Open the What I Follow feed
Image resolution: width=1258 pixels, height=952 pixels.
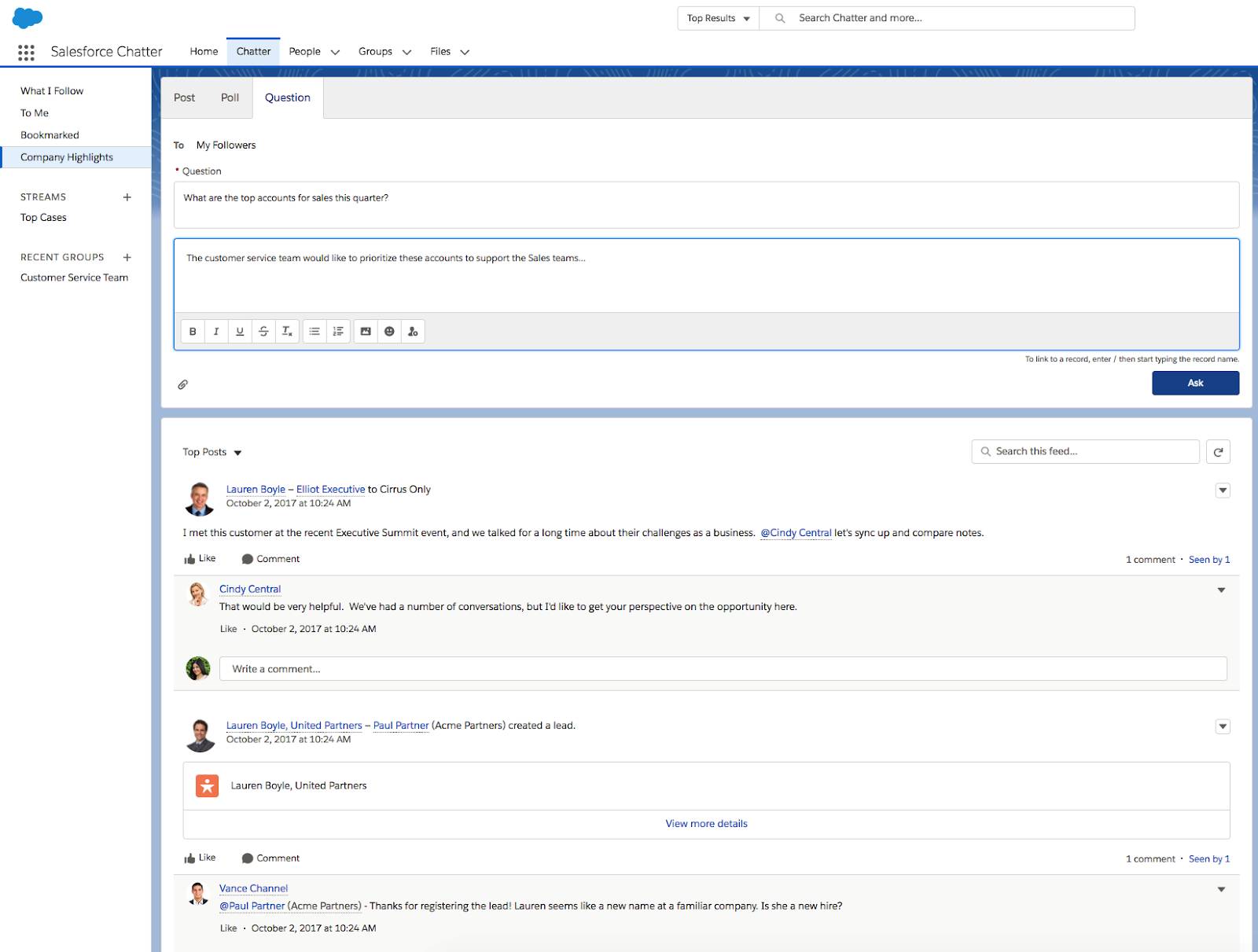click(52, 91)
